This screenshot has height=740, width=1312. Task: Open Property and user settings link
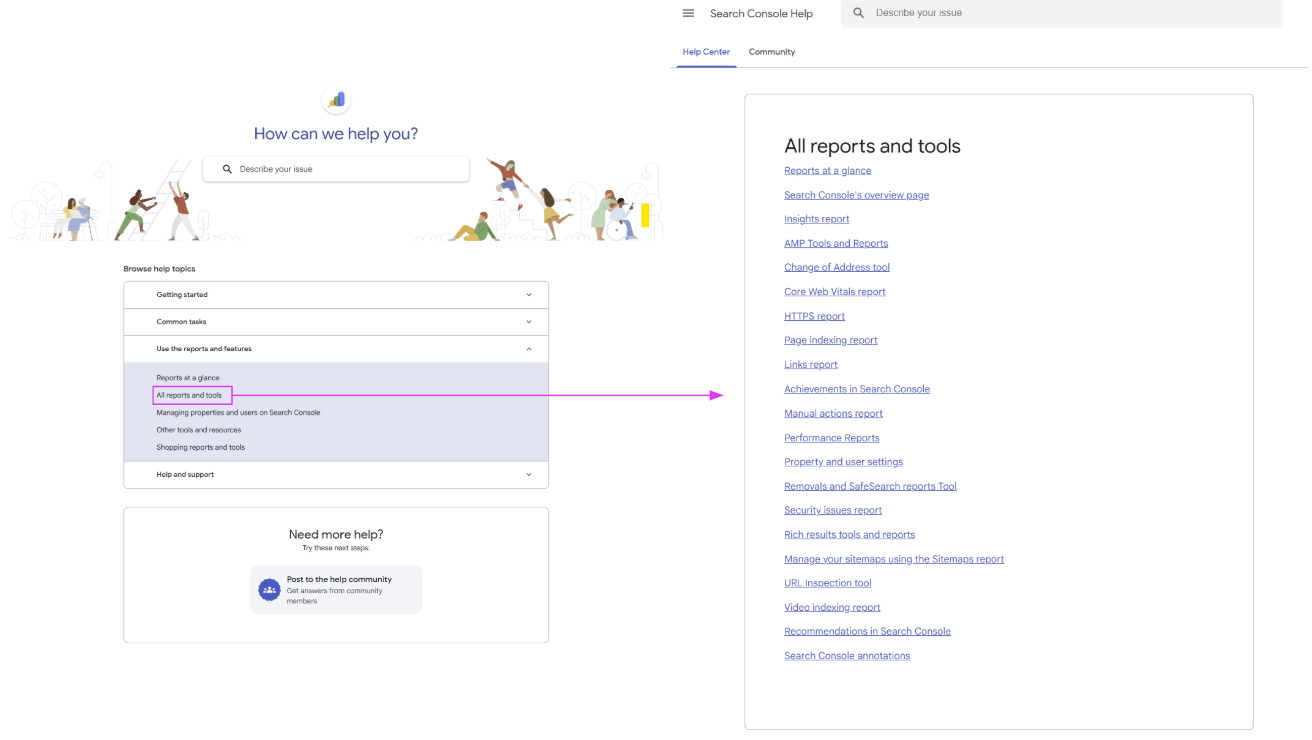tap(844, 462)
